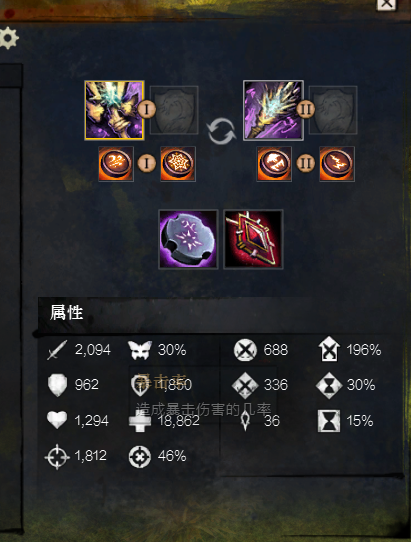
Task: Click the 属性 attributes header
Action: (x=66, y=312)
